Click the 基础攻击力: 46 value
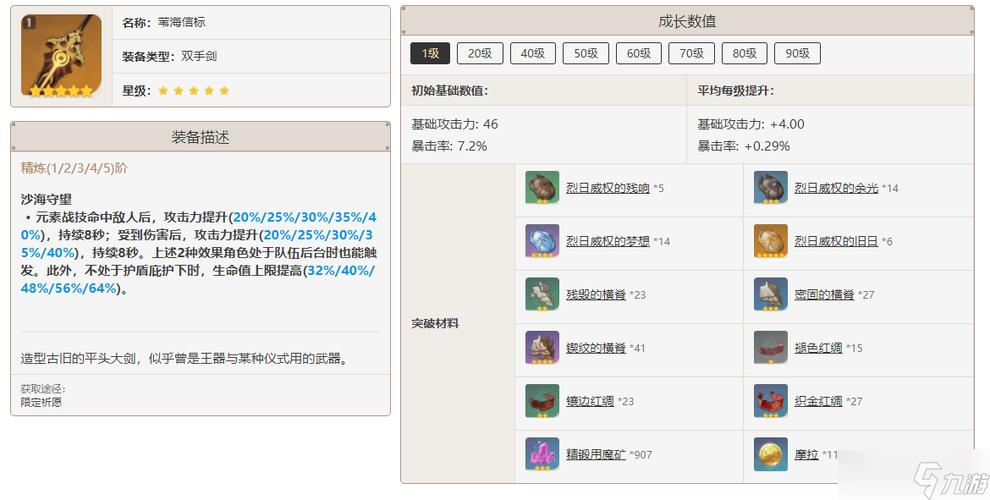990x500 pixels. [x=455, y=124]
